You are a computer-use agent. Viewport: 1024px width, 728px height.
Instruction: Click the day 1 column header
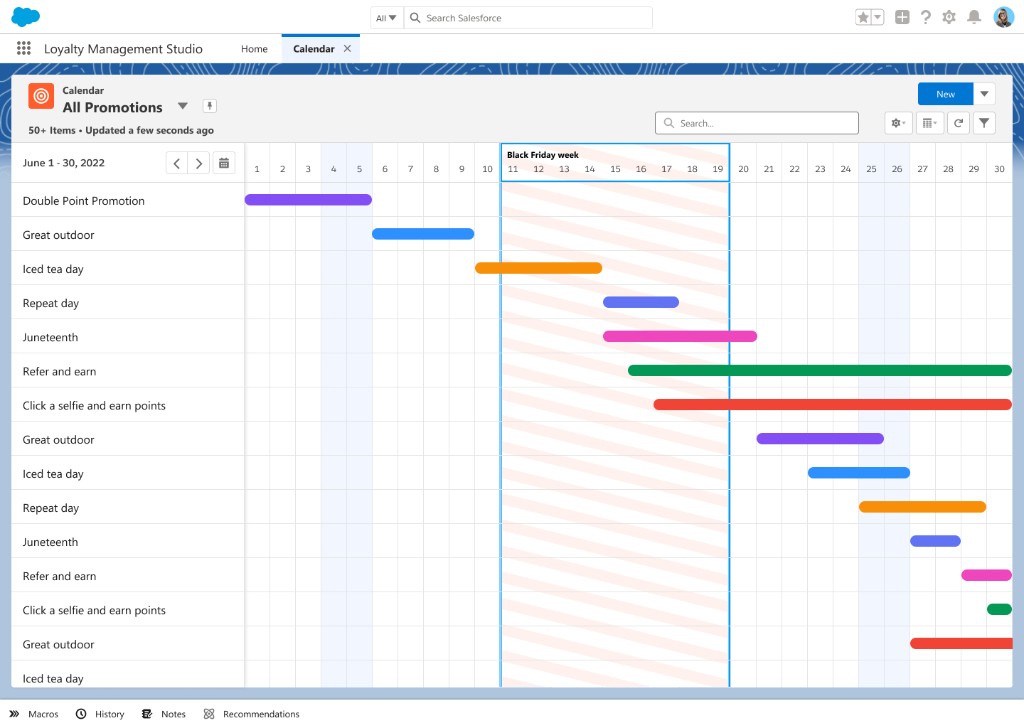click(x=257, y=169)
